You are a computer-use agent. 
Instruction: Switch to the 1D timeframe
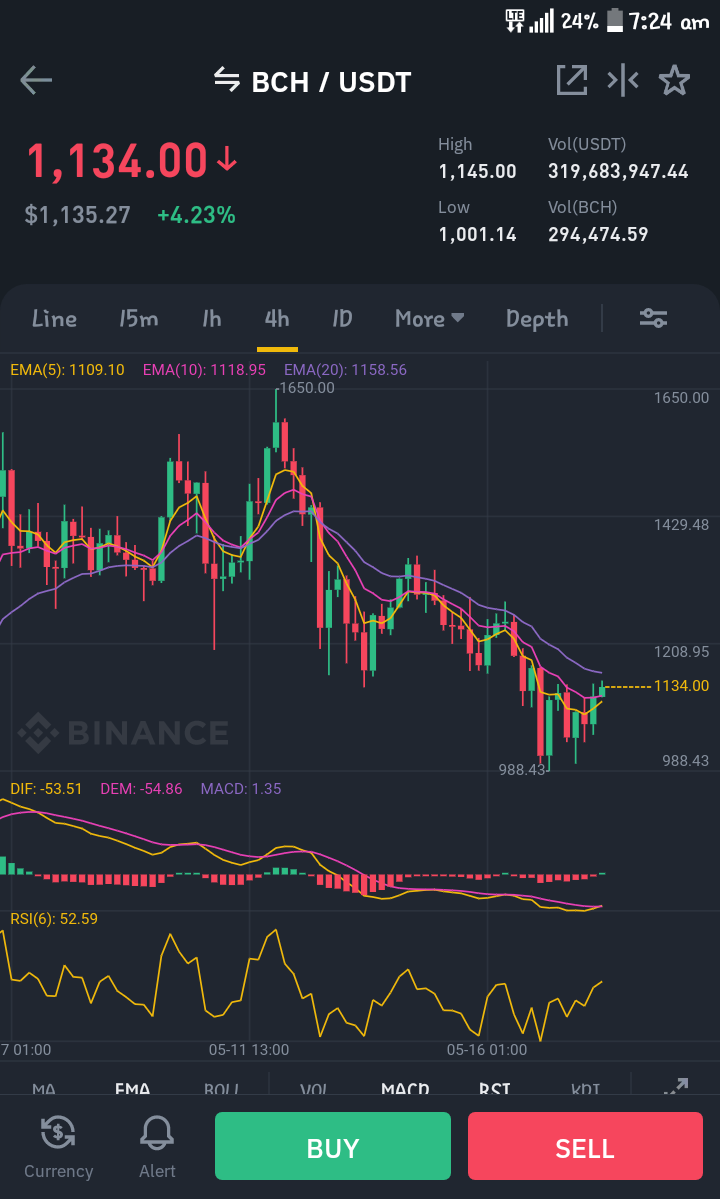click(342, 318)
